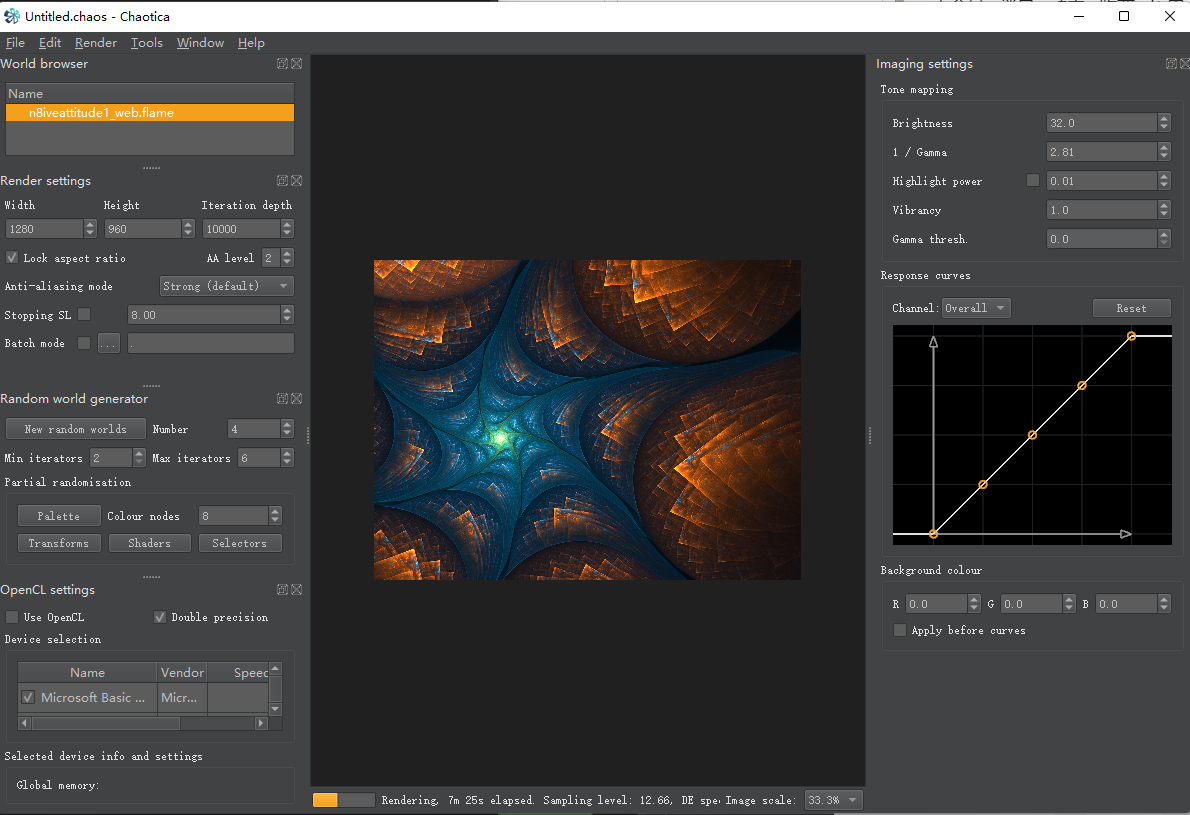Float the Render settings panel

[283, 181]
